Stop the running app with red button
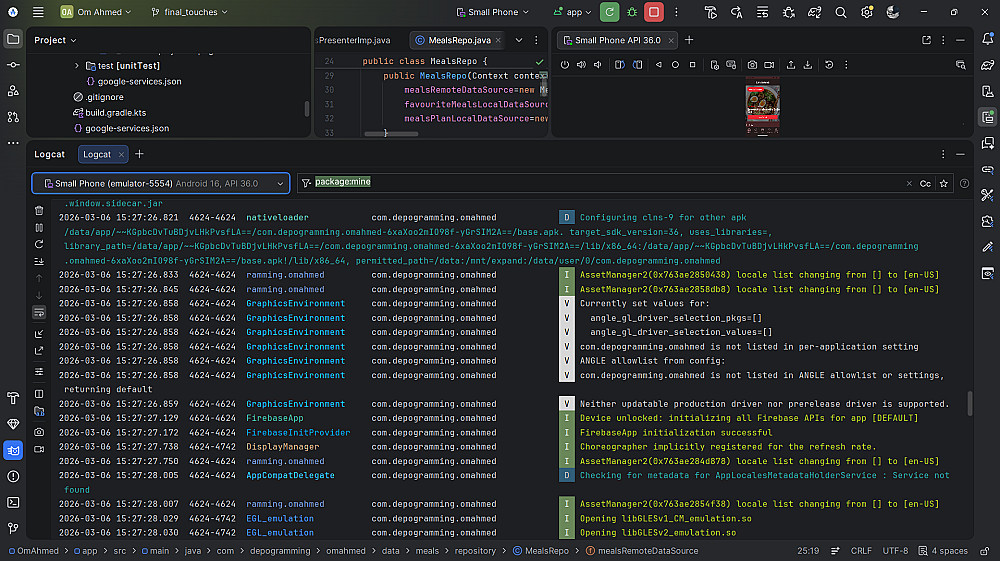The width and height of the screenshot is (1000, 561). 654,12
